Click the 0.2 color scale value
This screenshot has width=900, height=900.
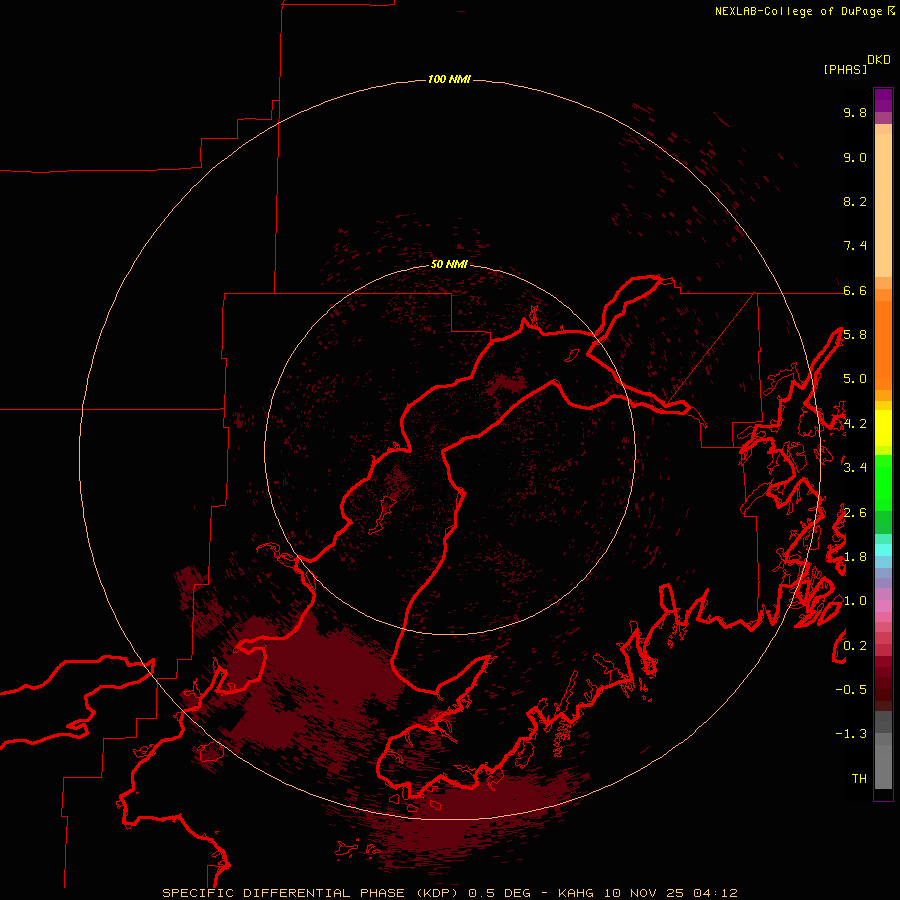click(x=855, y=646)
